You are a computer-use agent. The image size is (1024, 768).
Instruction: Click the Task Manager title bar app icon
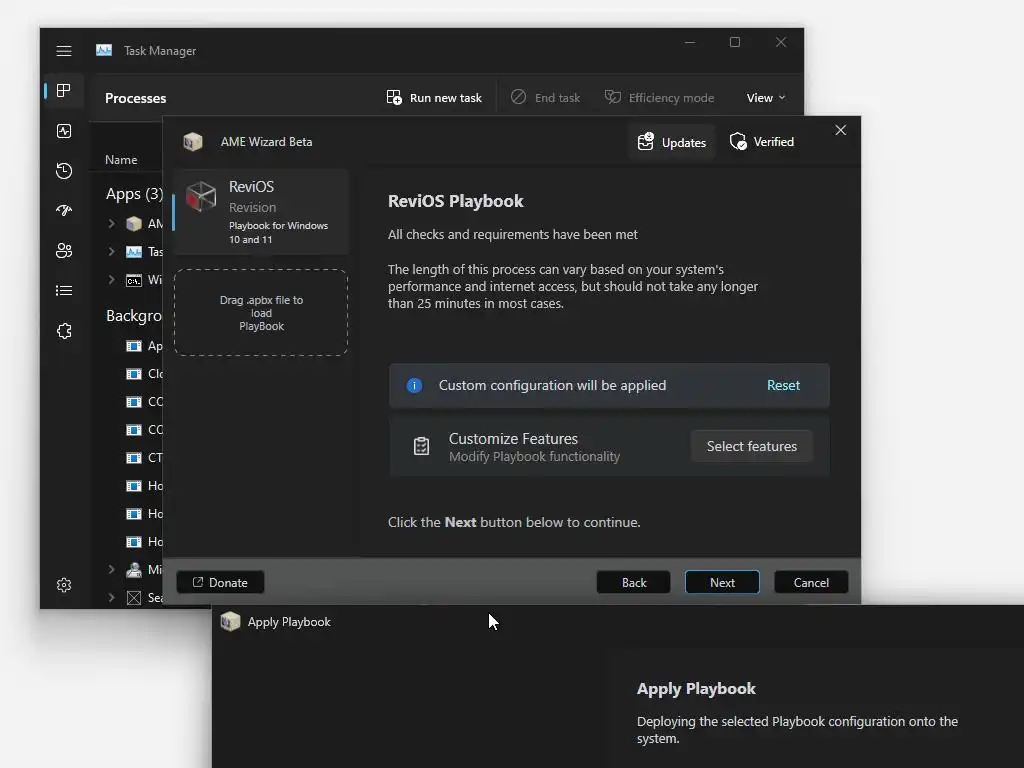pos(104,50)
